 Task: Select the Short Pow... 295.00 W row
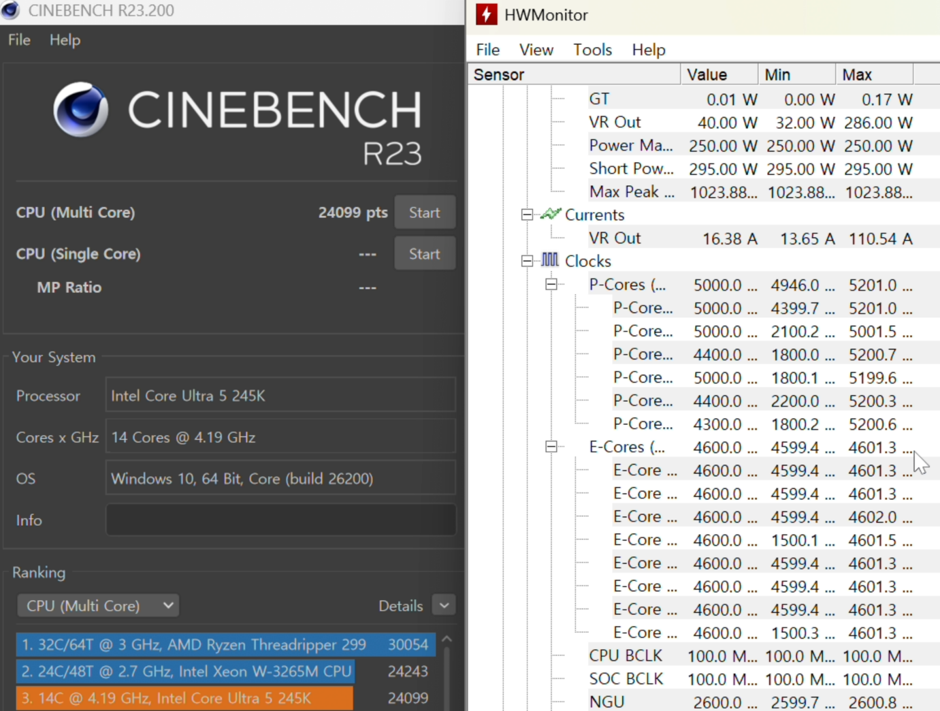point(751,168)
